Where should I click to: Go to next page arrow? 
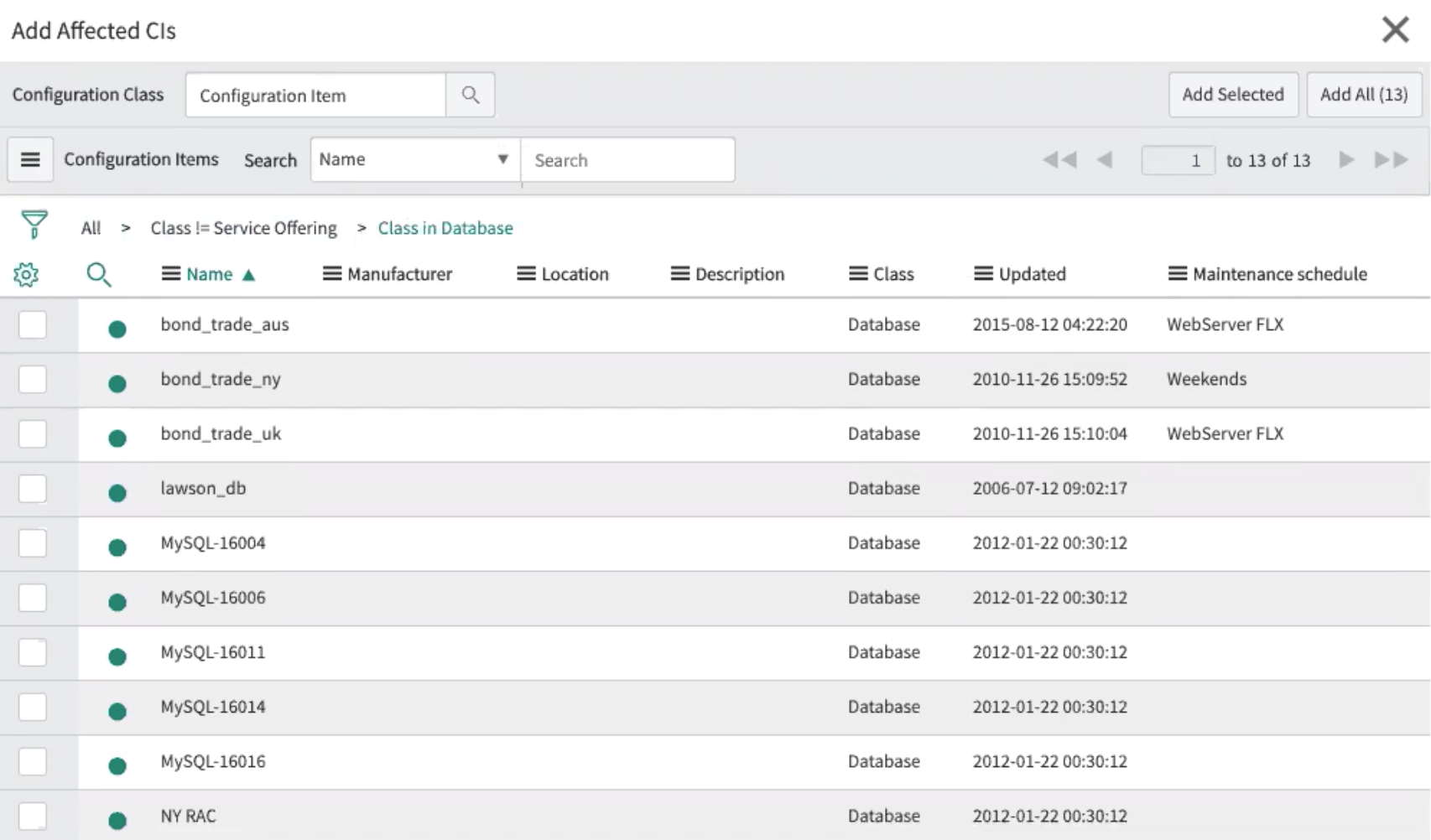(1346, 159)
